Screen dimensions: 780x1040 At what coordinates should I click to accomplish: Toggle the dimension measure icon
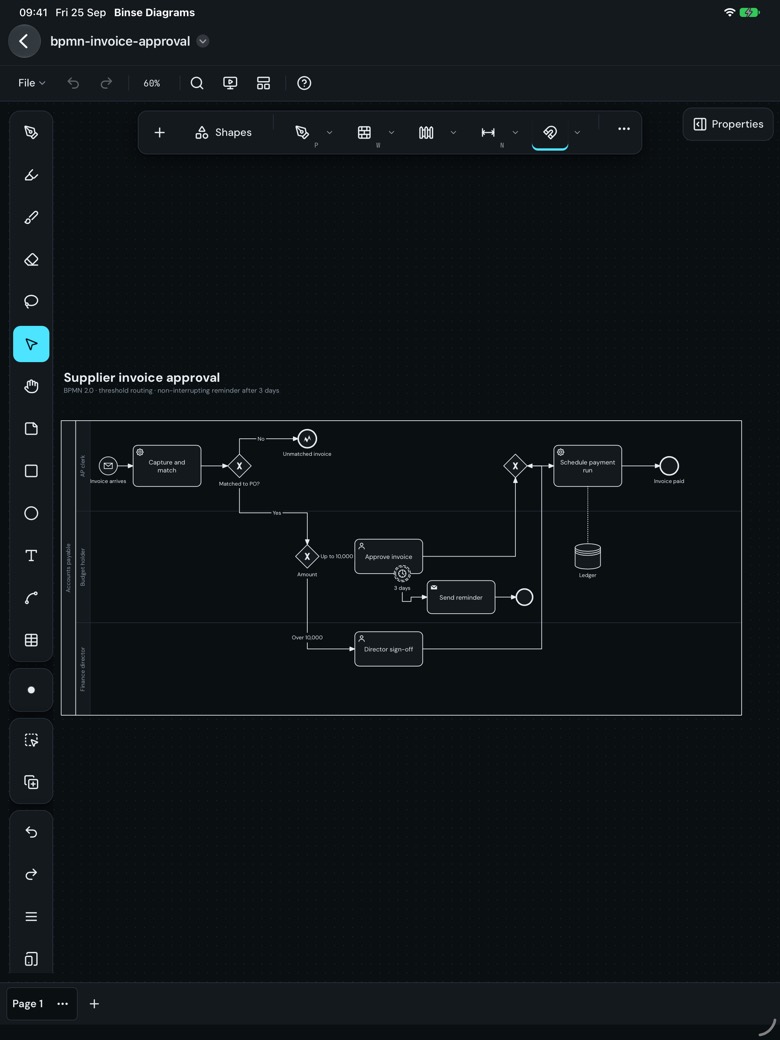click(x=488, y=133)
